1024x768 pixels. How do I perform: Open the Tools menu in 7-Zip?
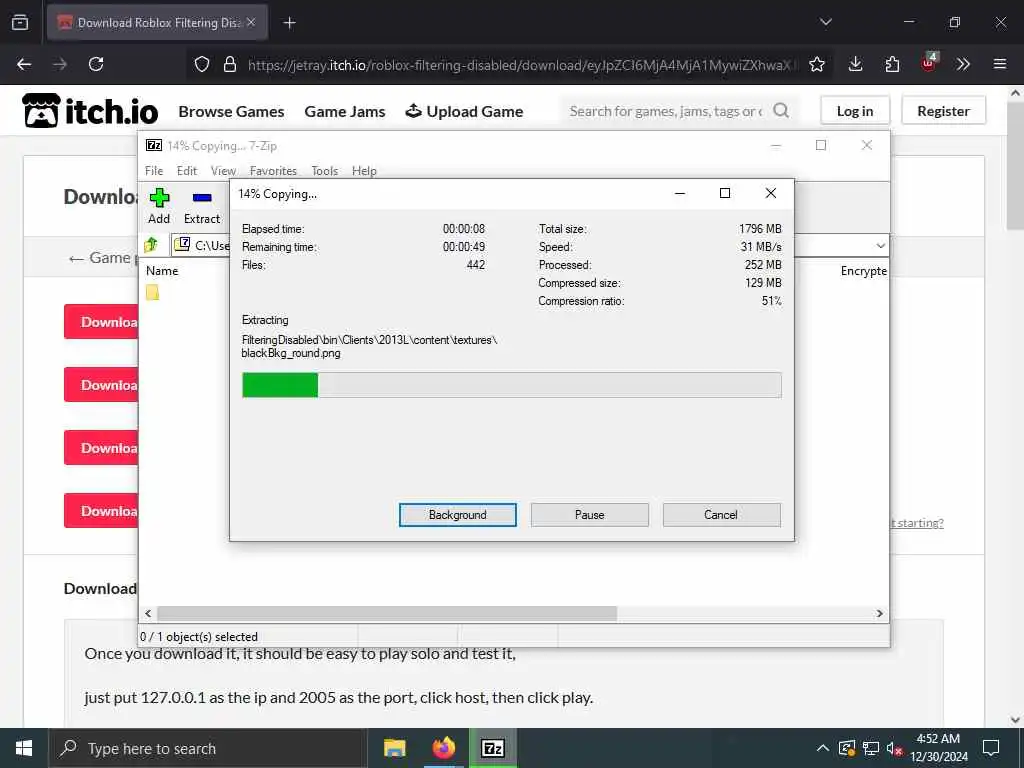325,170
